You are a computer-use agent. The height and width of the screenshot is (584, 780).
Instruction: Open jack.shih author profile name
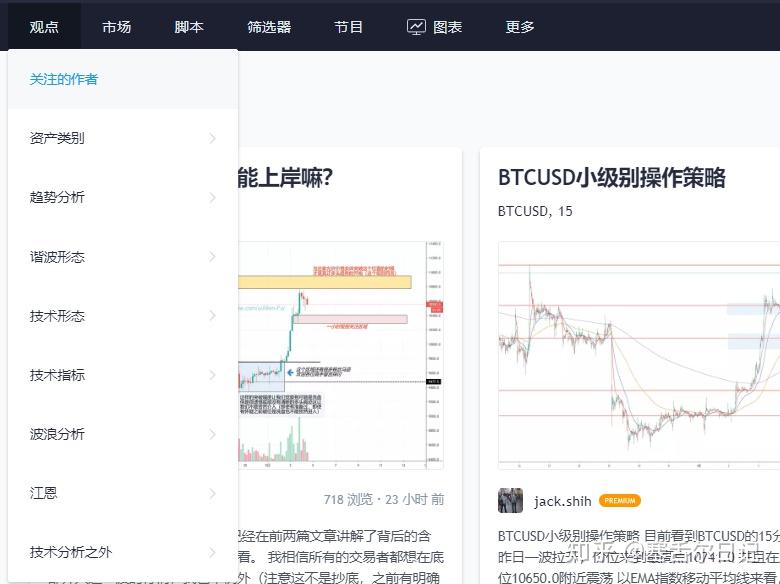click(563, 501)
